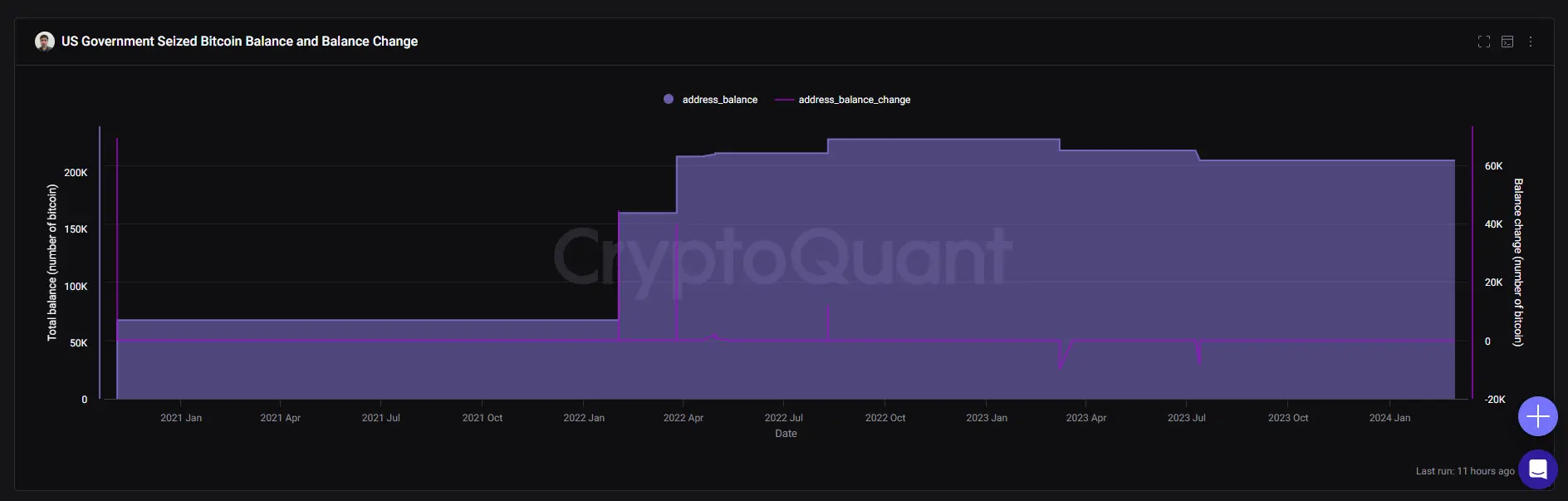Click the '2023 Jan' x-axis label
The image size is (1568, 501).
coord(987,418)
